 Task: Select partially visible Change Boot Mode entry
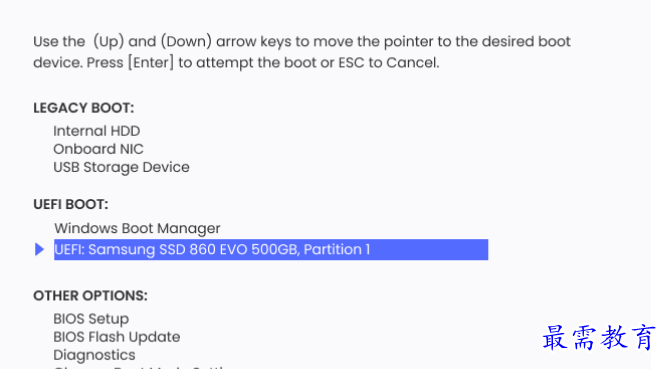(140, 367)
